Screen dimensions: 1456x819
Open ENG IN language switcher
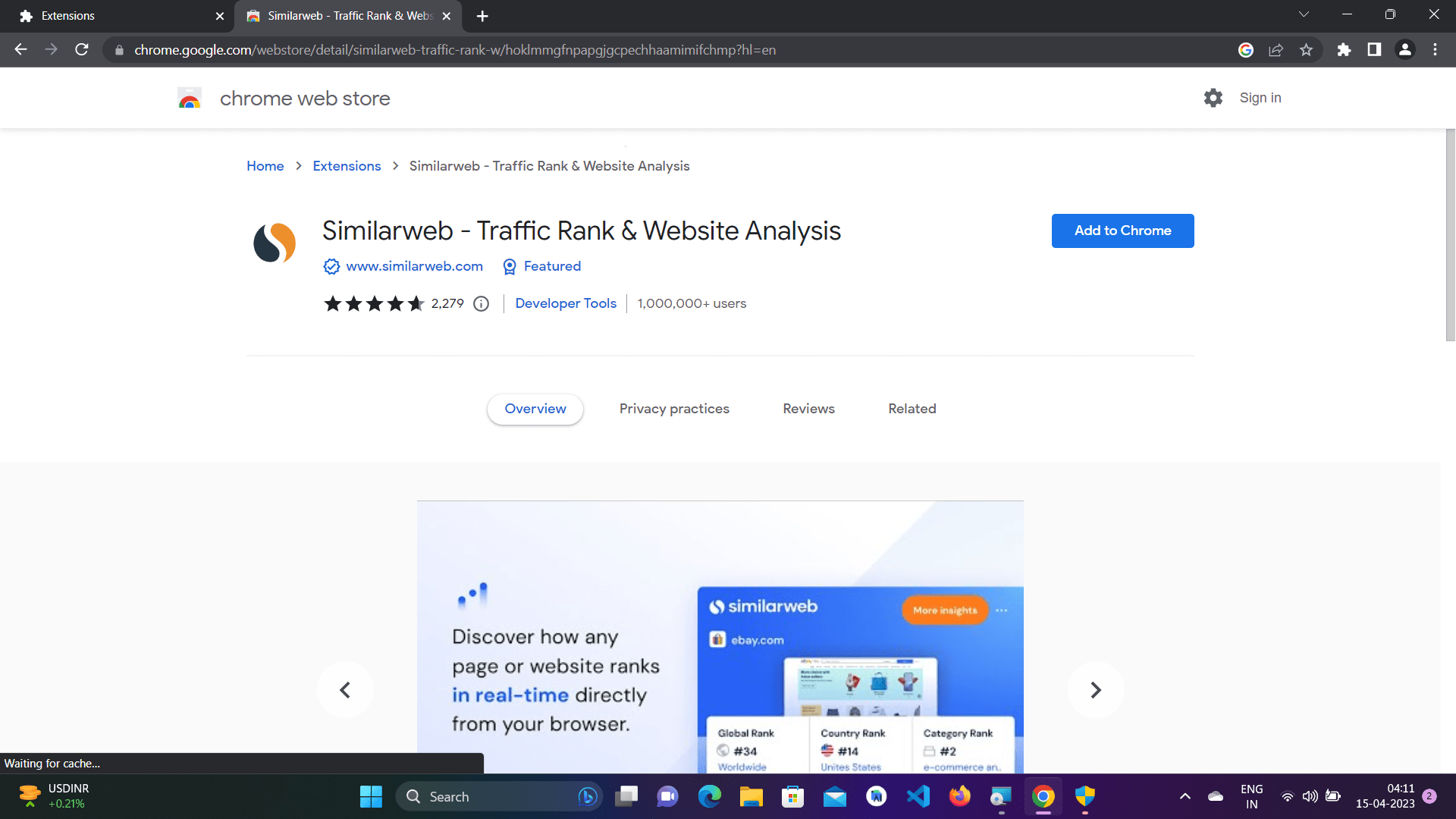point(1251,796)
